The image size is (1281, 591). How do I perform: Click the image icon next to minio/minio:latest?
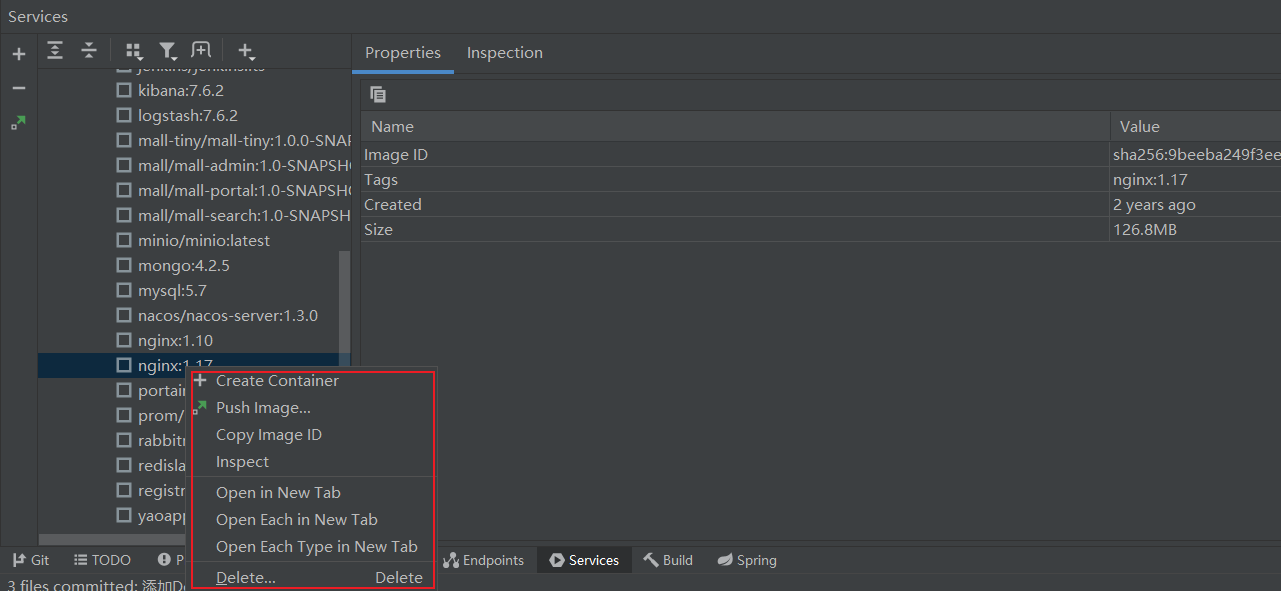coord(124,240)
